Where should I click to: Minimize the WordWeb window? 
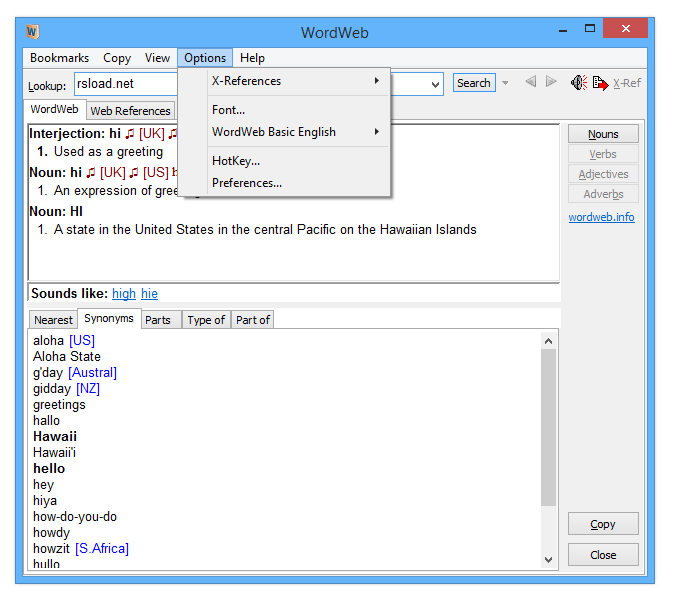(563, 30)
